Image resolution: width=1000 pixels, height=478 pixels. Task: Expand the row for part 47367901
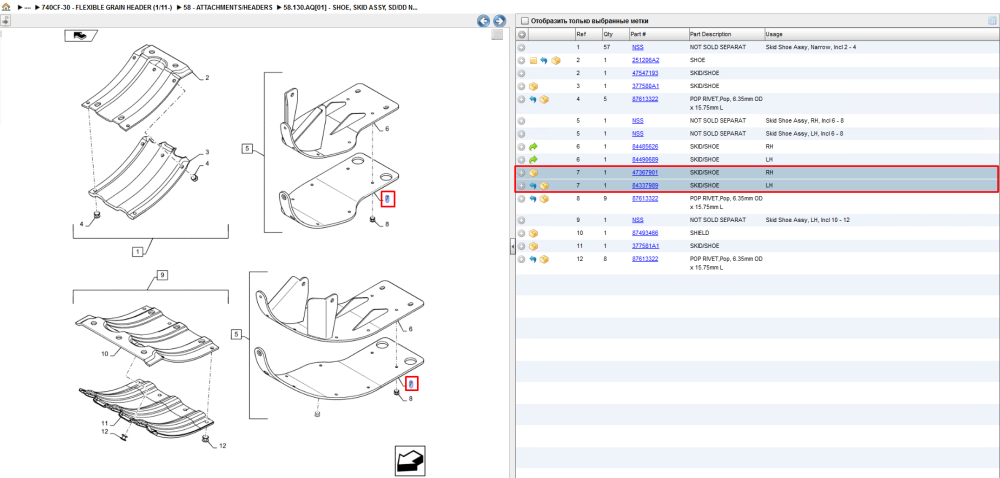tap(522, 173)
